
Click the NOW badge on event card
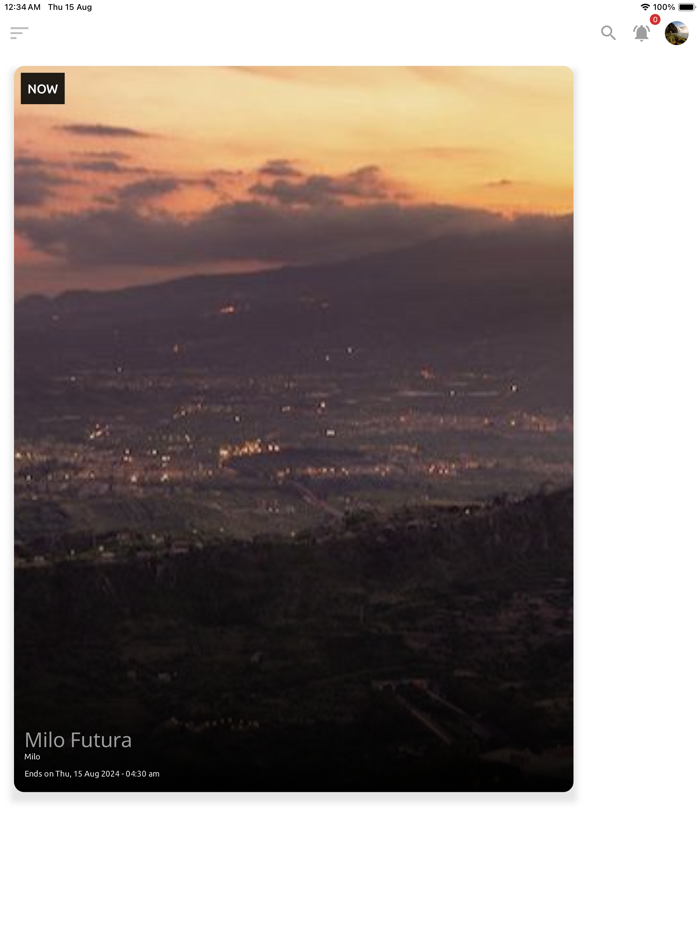pyautogui.click(x=43, y=89)
